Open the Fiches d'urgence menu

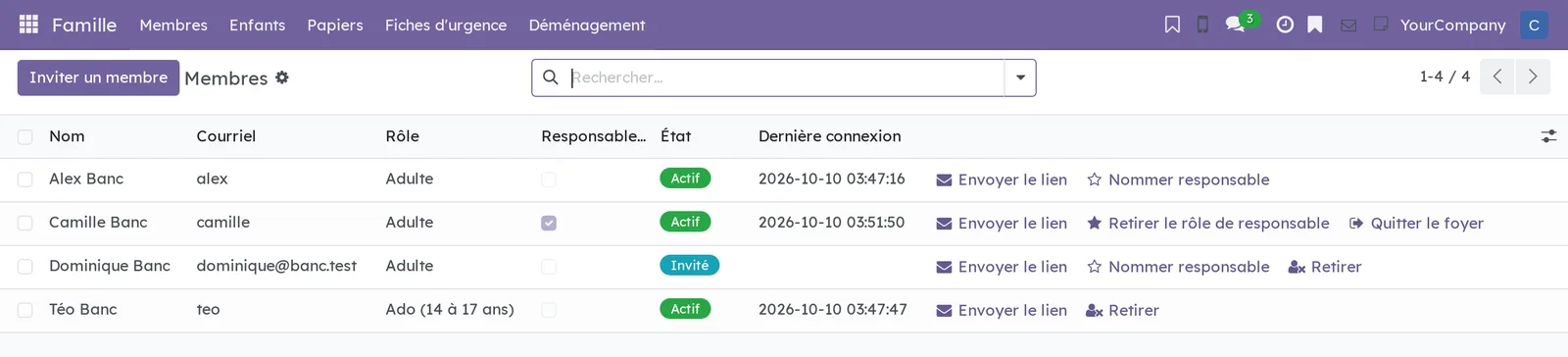coord(446,25)
